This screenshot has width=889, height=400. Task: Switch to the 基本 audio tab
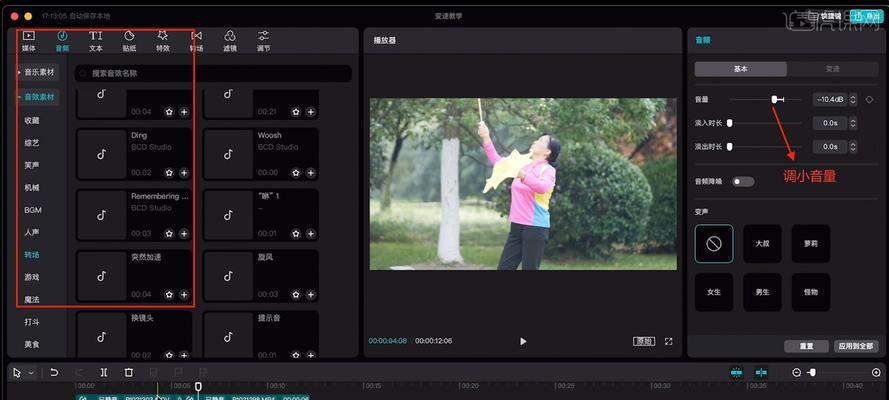740,69
